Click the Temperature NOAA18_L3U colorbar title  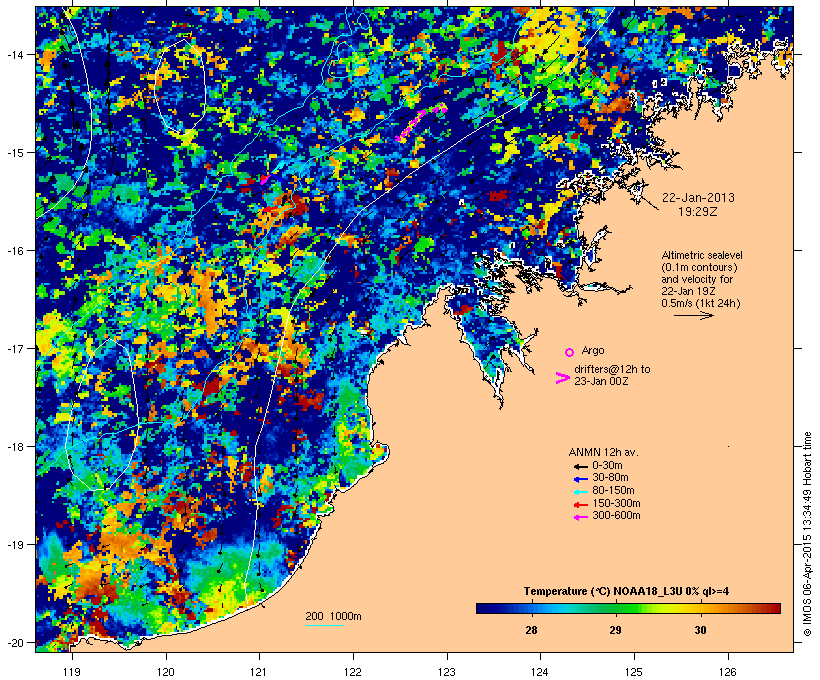tap(627, 592)
